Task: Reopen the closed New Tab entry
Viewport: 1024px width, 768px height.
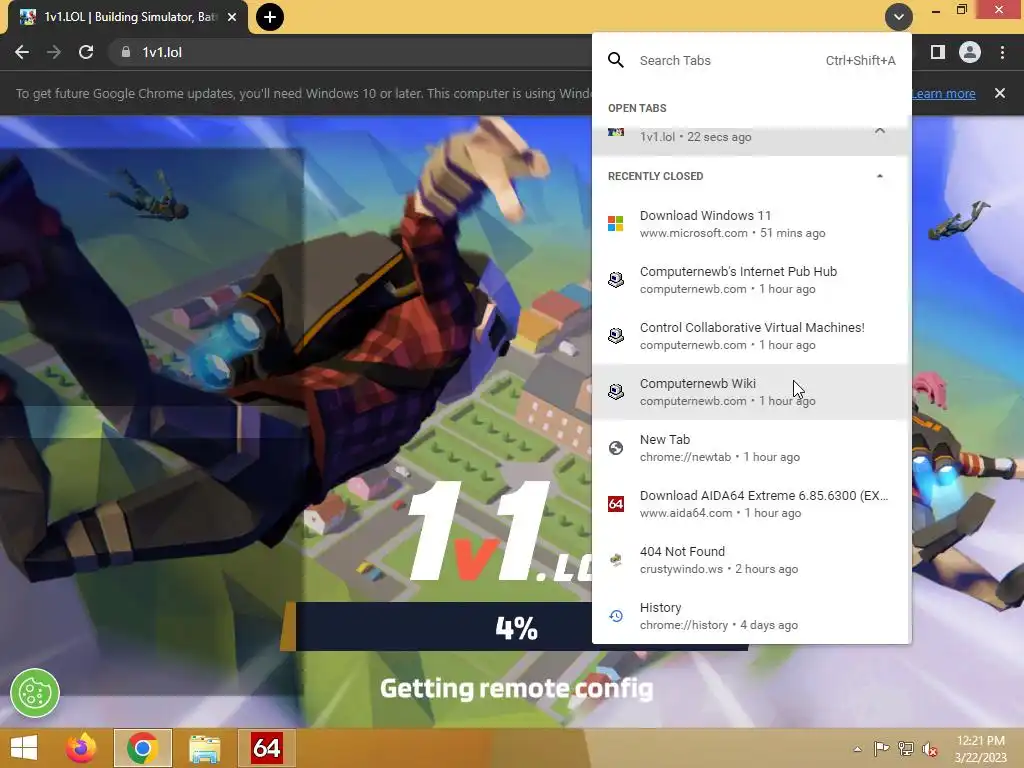Action: click(x=750, y=448)
